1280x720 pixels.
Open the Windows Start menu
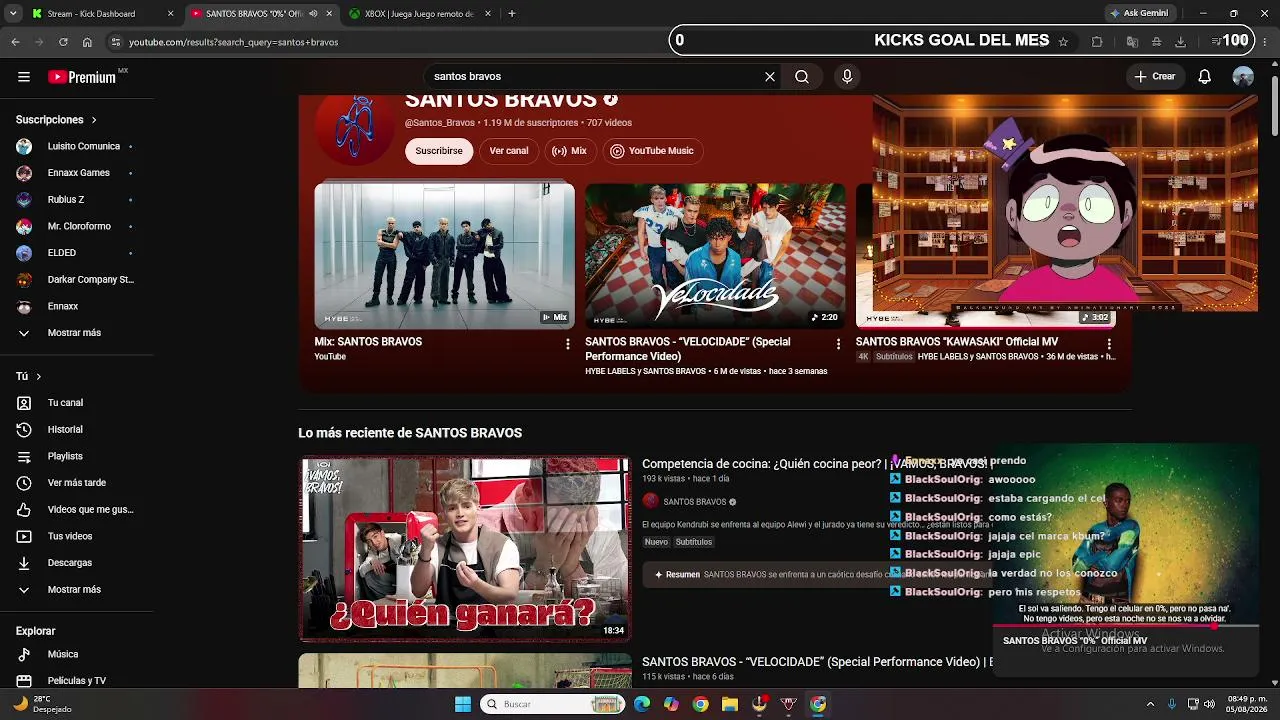click(463, 704)
